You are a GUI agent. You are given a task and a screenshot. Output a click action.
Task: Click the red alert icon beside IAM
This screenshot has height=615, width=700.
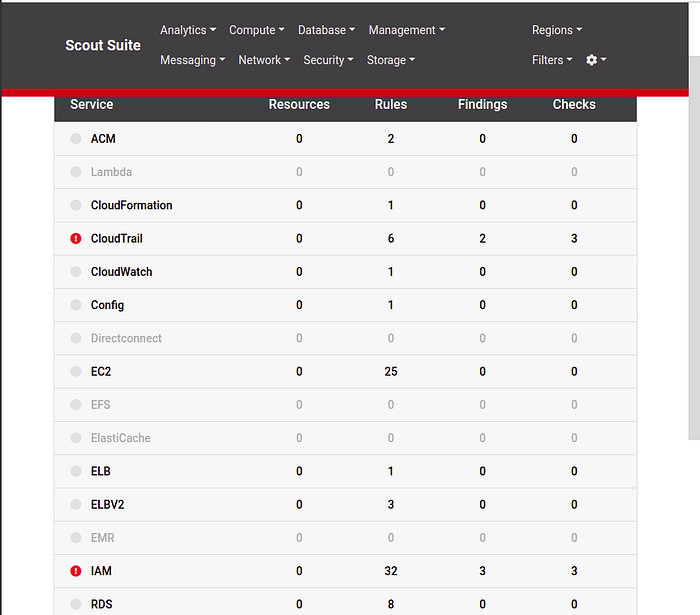pos(76,571)
